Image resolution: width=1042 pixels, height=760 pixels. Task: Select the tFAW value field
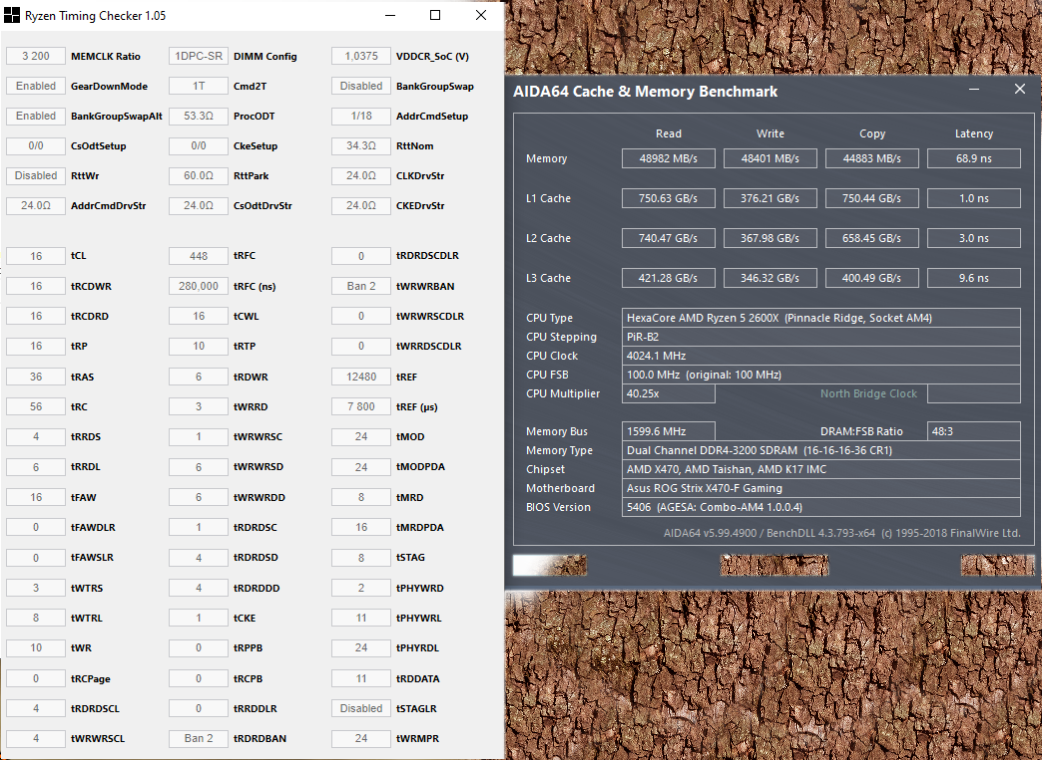pos(36,497)
